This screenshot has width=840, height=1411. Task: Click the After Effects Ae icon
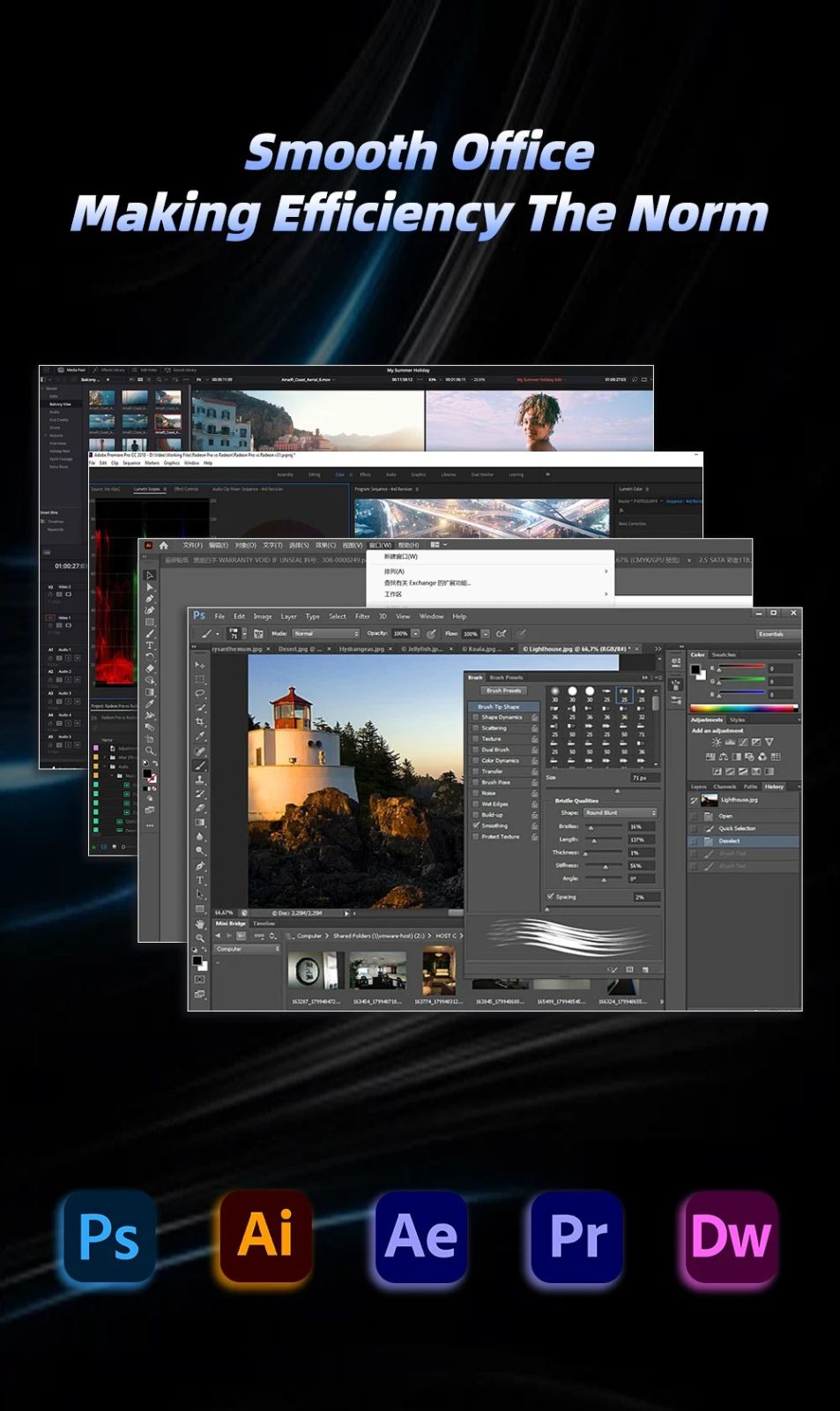coord(421,1236)
